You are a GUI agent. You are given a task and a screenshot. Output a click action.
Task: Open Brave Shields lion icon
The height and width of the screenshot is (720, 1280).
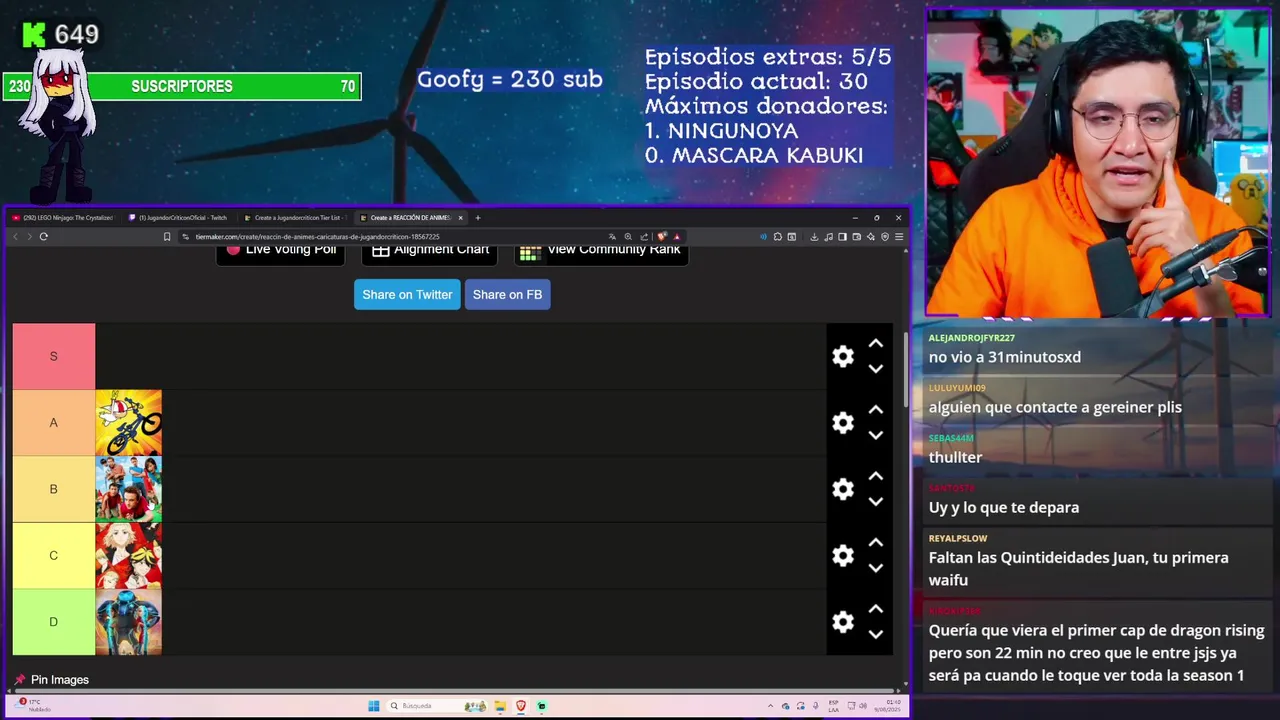click(662, 237)
